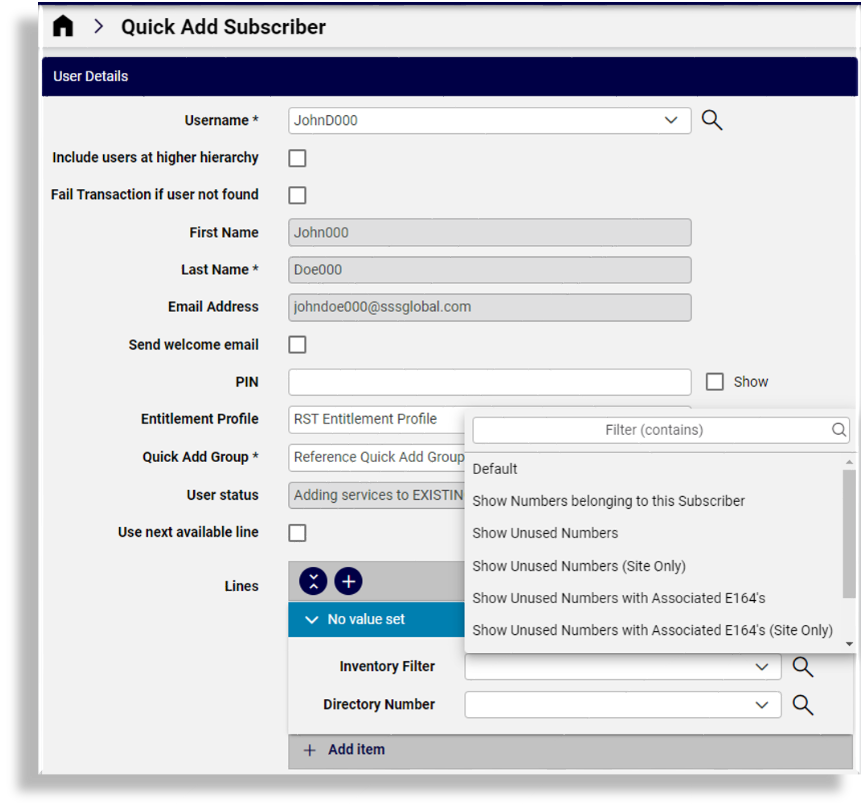Open the Directory Number search magnifier
Image resolution: width=863 pixels, height=809 pixels.
point(802,705)
